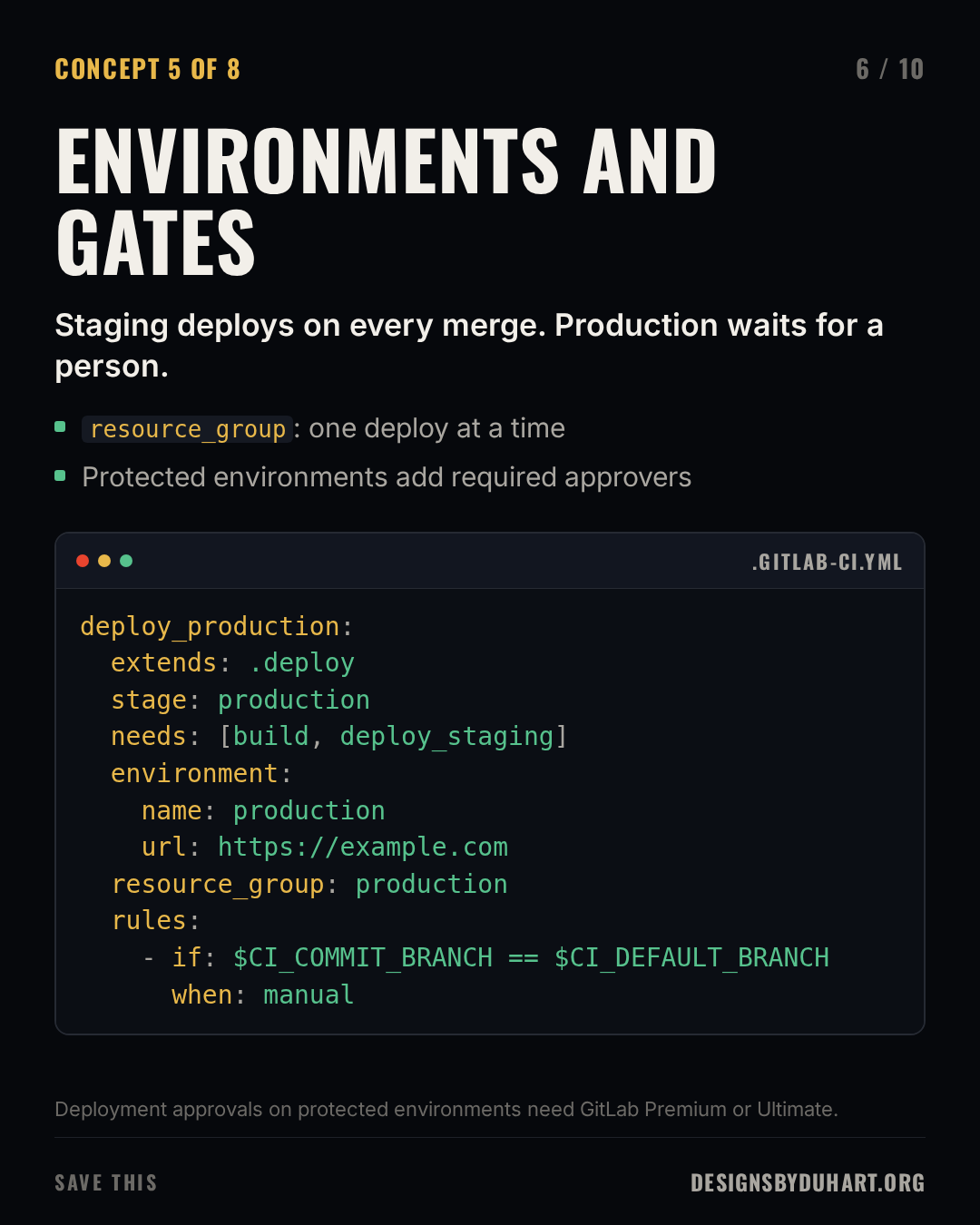Viewport: 980px width, 1225px height.
Task: Click 'Protected environments add required approvers' bullet
Action: click(387, 477)
